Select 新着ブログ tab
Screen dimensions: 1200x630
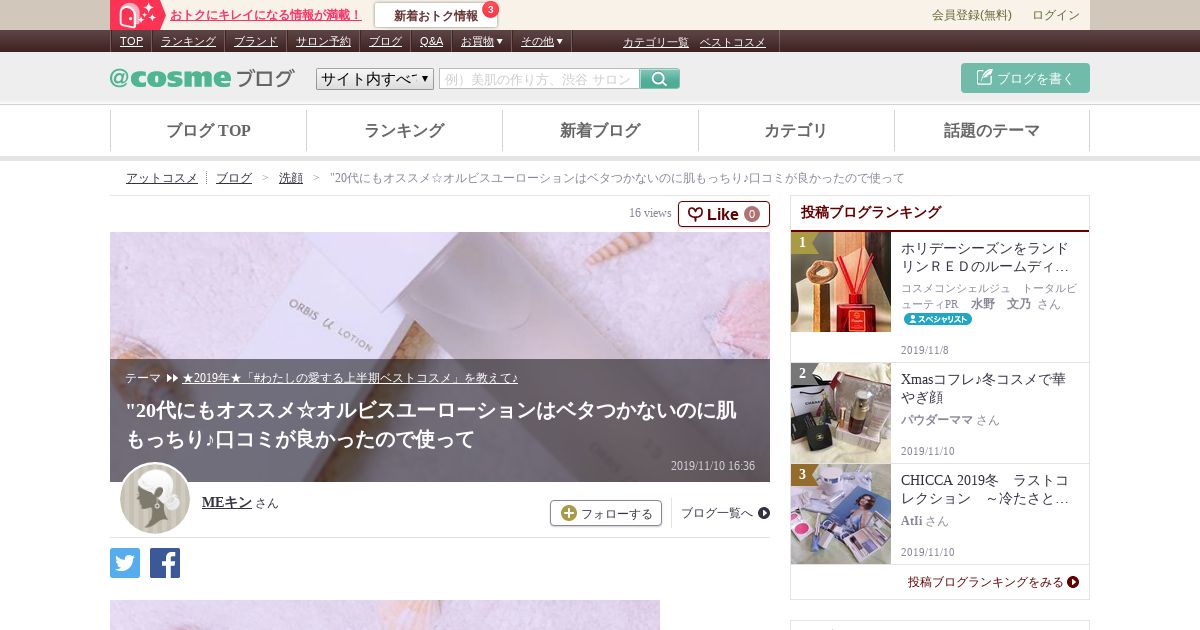point(600,131)
